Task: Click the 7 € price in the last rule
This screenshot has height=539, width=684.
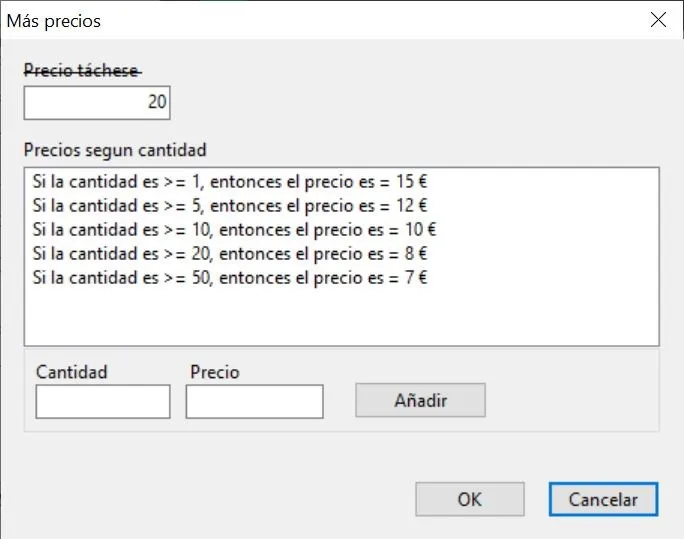Action: pos(416,277)
